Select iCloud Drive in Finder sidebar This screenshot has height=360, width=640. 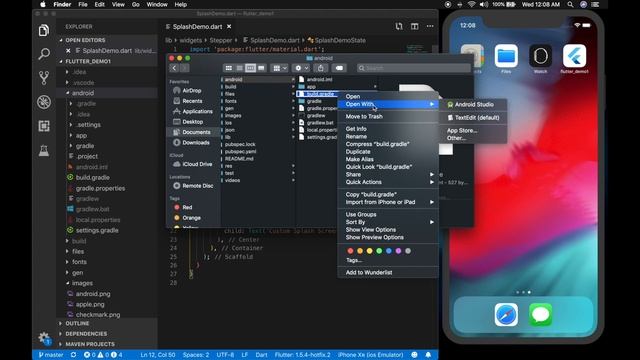197,164
